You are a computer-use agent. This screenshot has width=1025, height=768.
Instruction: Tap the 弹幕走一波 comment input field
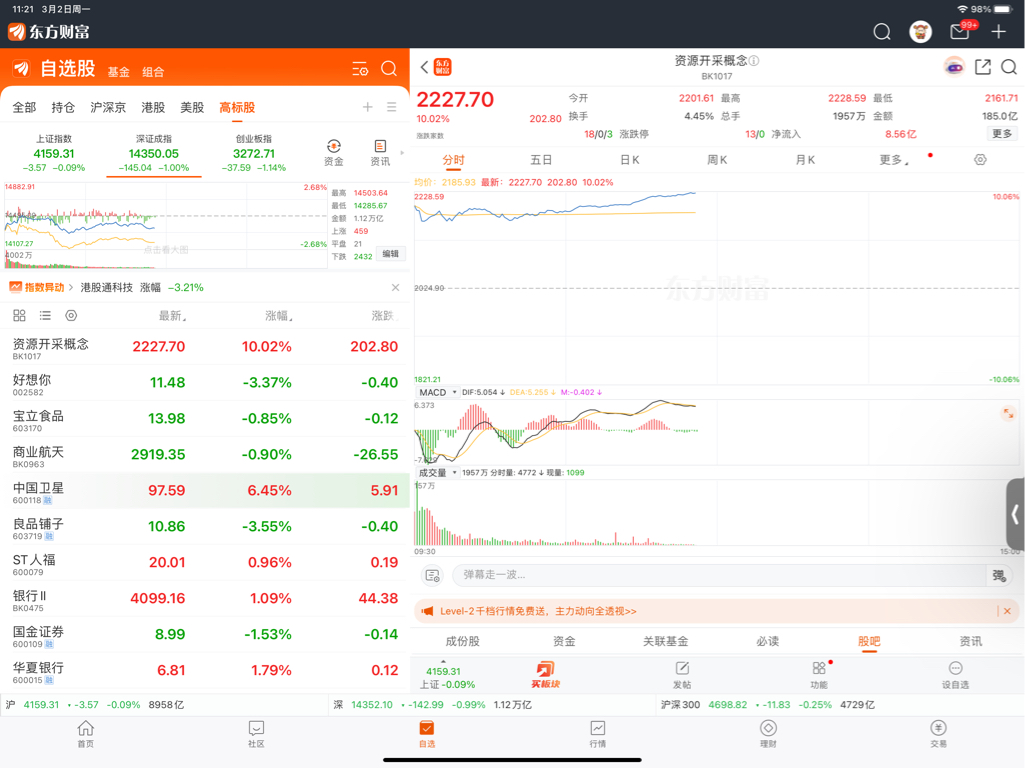(x=719, y=575)
